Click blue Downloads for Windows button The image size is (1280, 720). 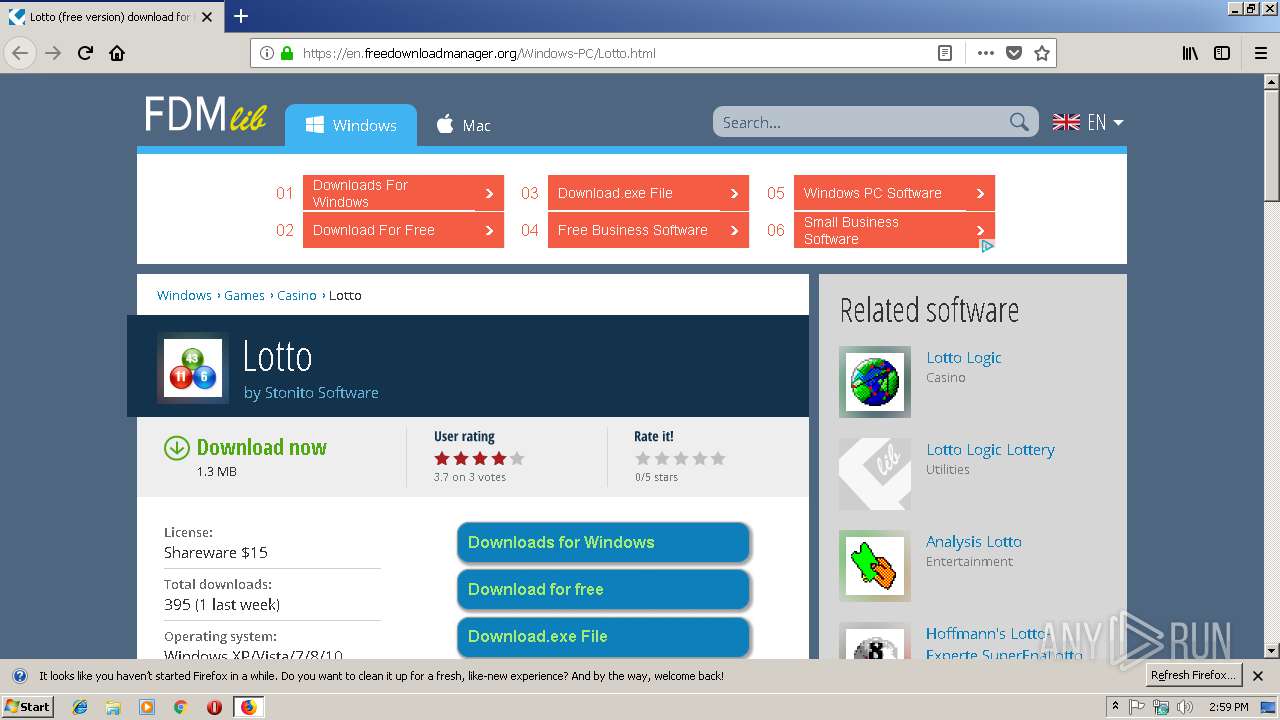click(604, 542)
